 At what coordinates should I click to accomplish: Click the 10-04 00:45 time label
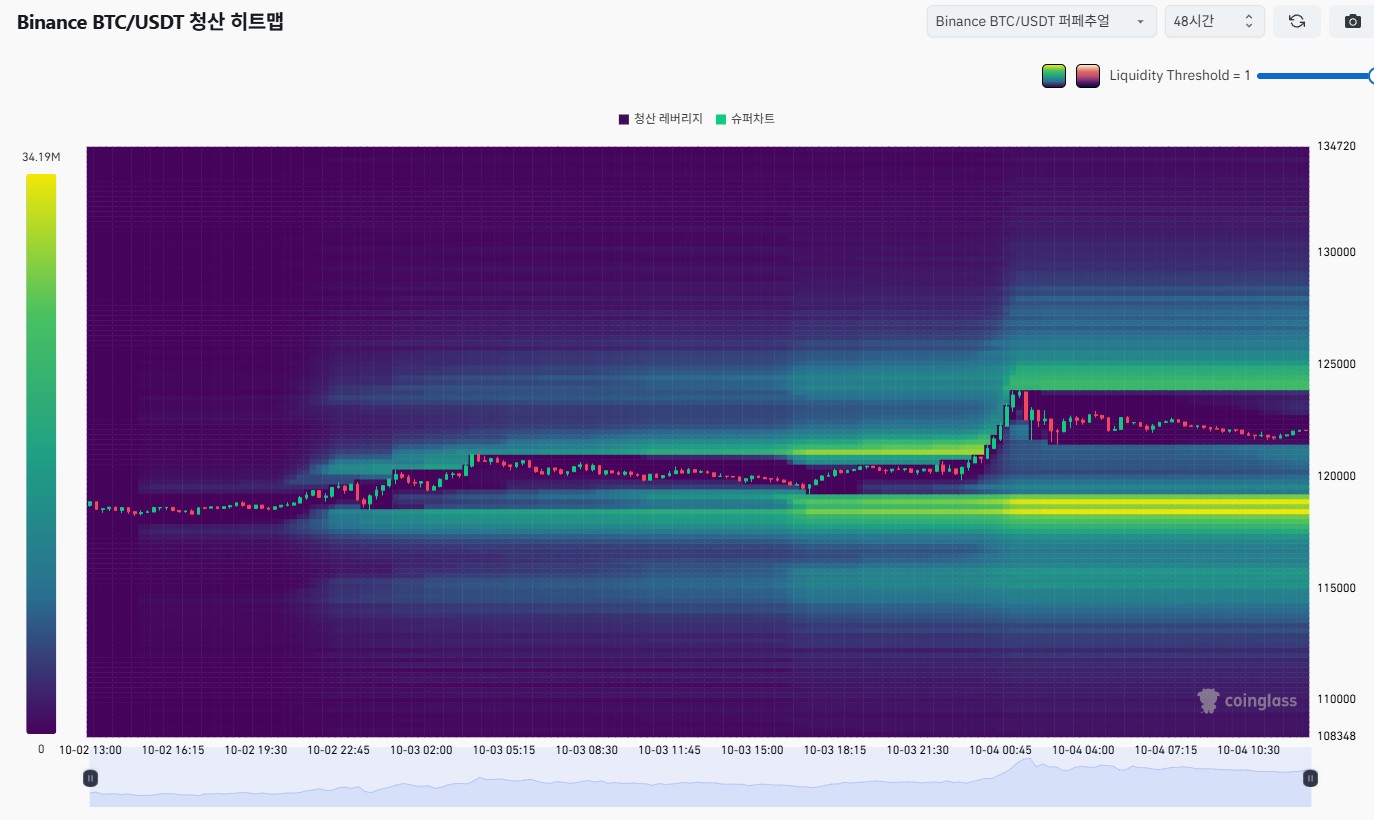(x=1000, y=749)
